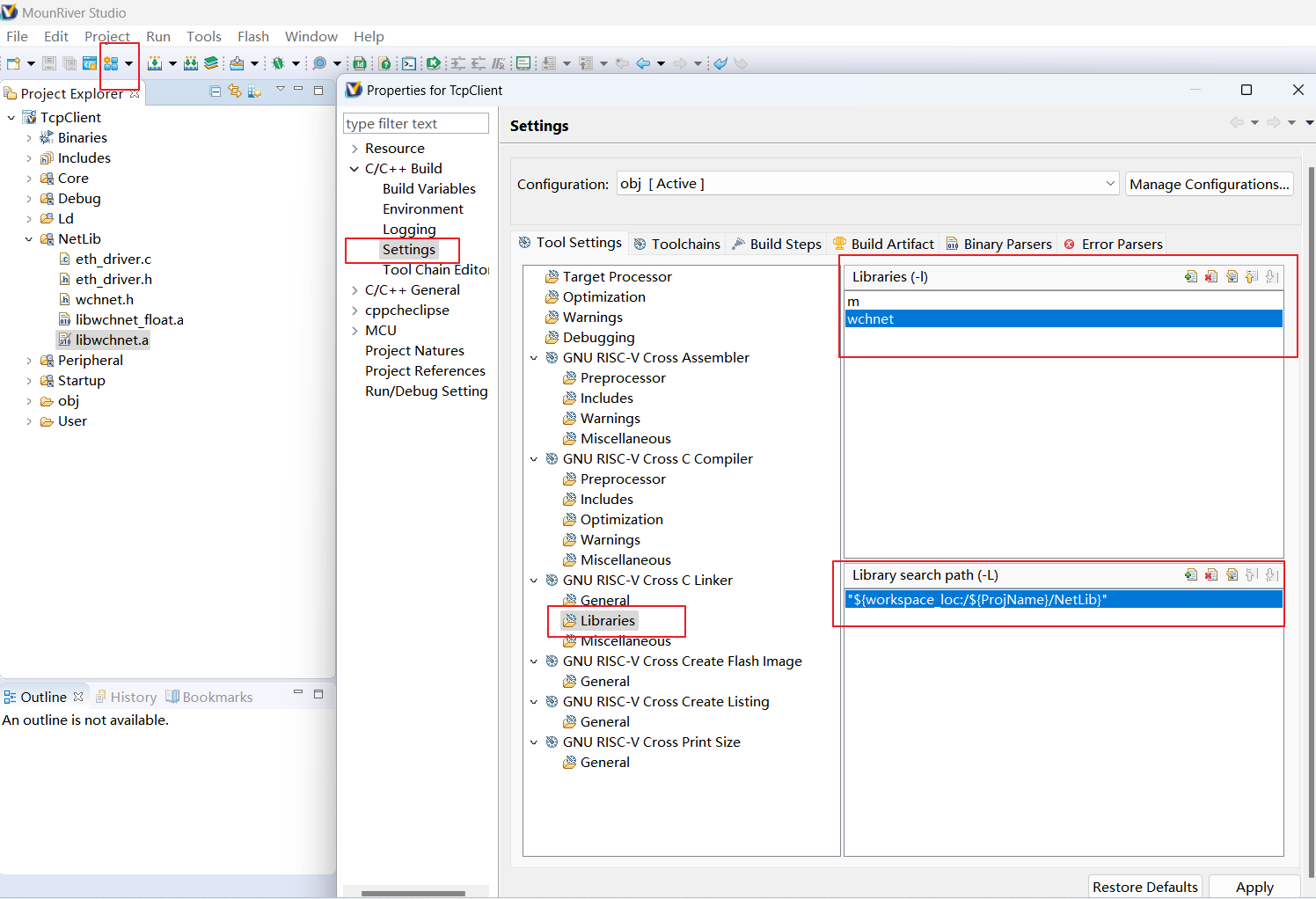Click the Manage Configurations button
Screen dimensions: 1316x899
click(x=1210, y=184)
